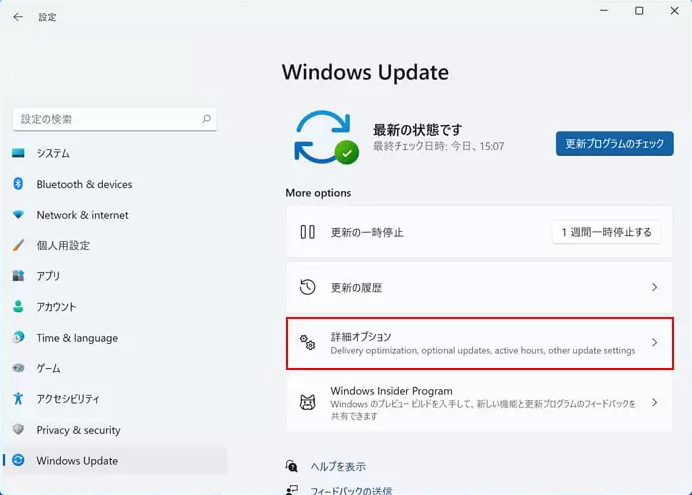
Task: Click 更新の一時停止 label
Action: pos(367,232)
